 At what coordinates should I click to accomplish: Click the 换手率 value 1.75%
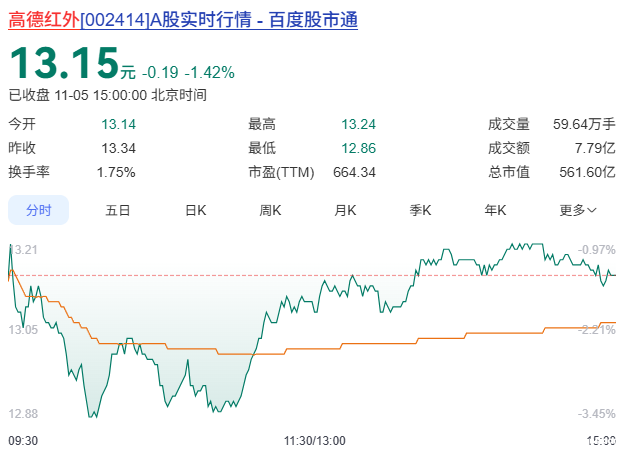tap(116, 172)
